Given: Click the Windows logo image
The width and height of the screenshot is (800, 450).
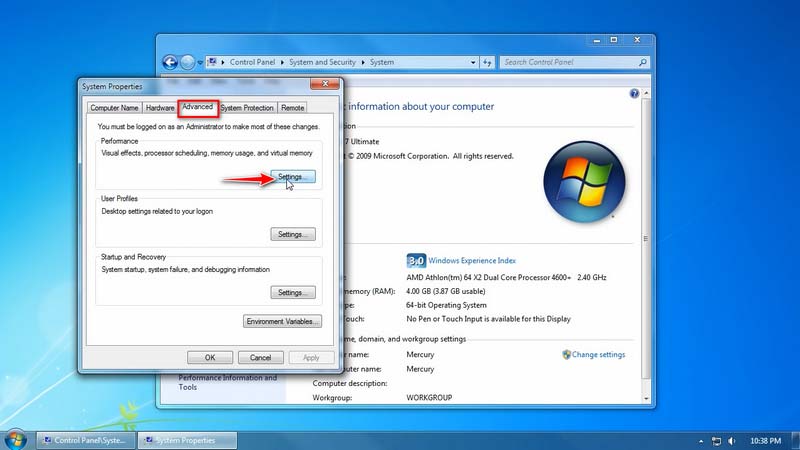Looking at the screenshot, I should [584, 182].
